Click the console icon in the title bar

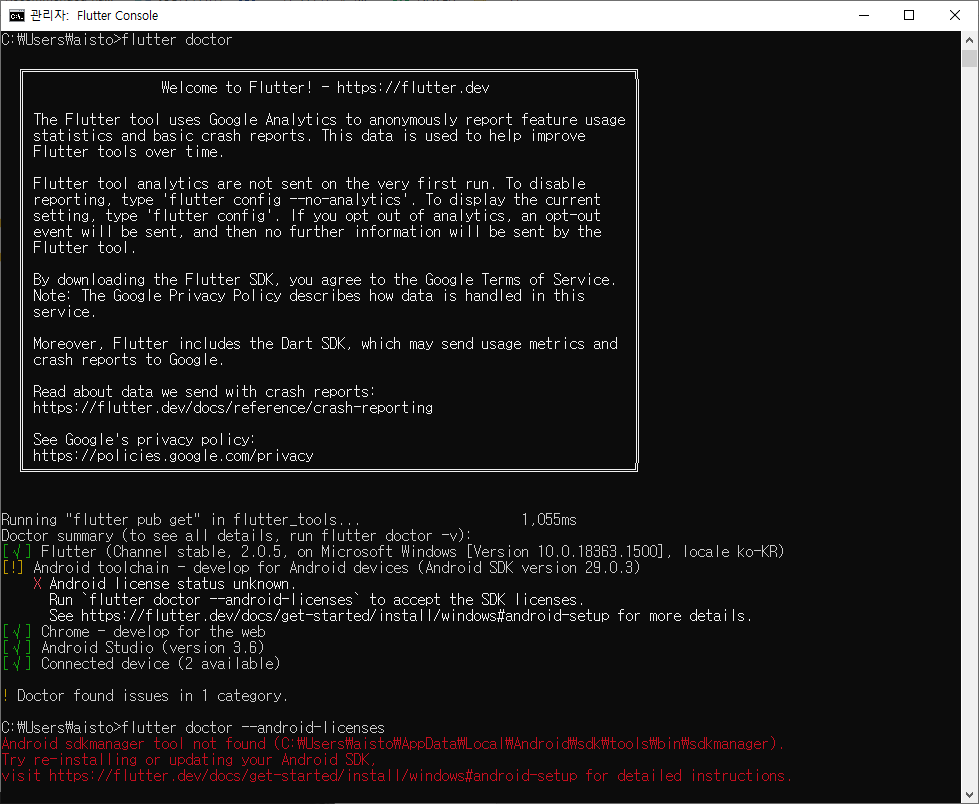17,15
